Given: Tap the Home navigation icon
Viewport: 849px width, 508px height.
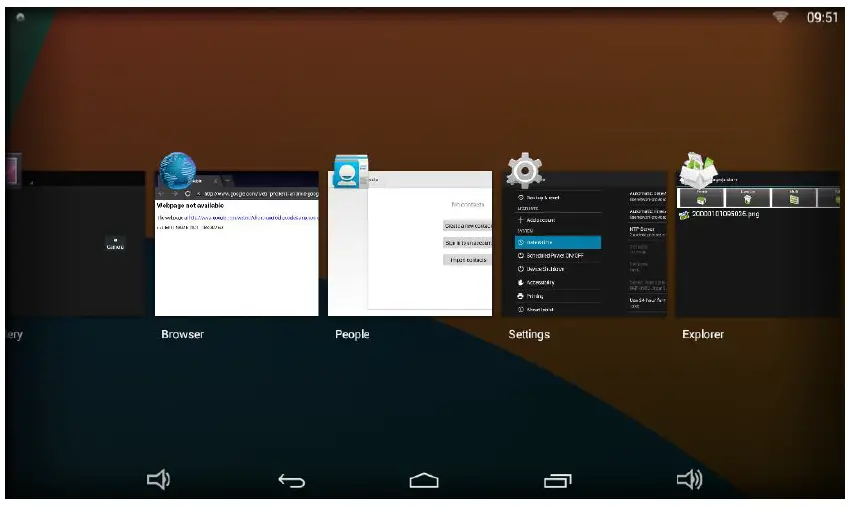Looking at the screenshot, I should [x=424, y=480].
